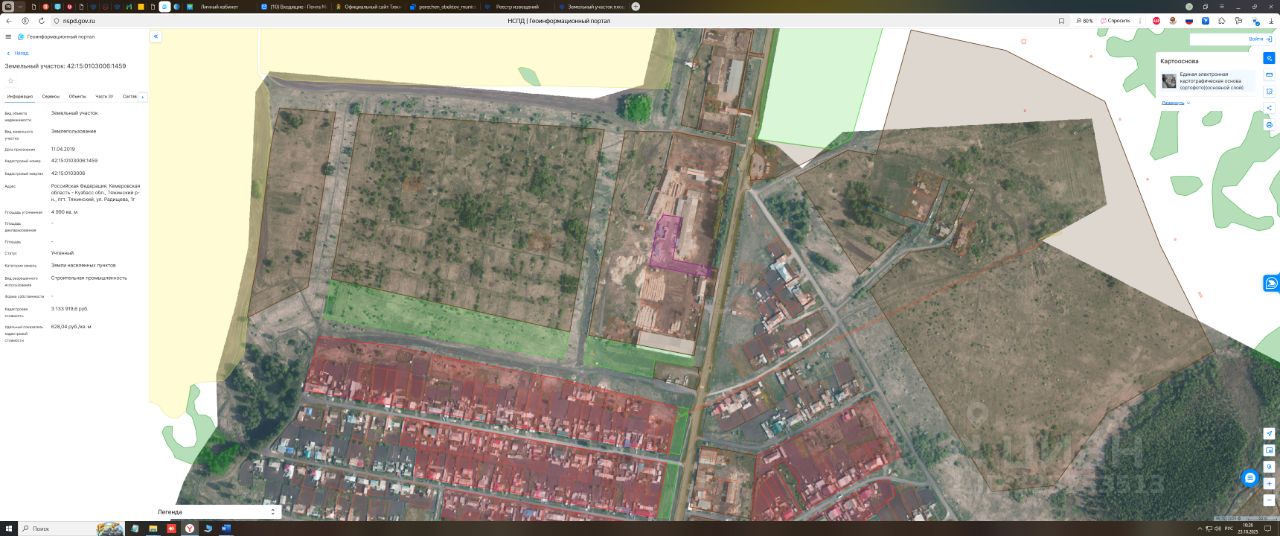Zoom out on the map

click(1269, 499)
